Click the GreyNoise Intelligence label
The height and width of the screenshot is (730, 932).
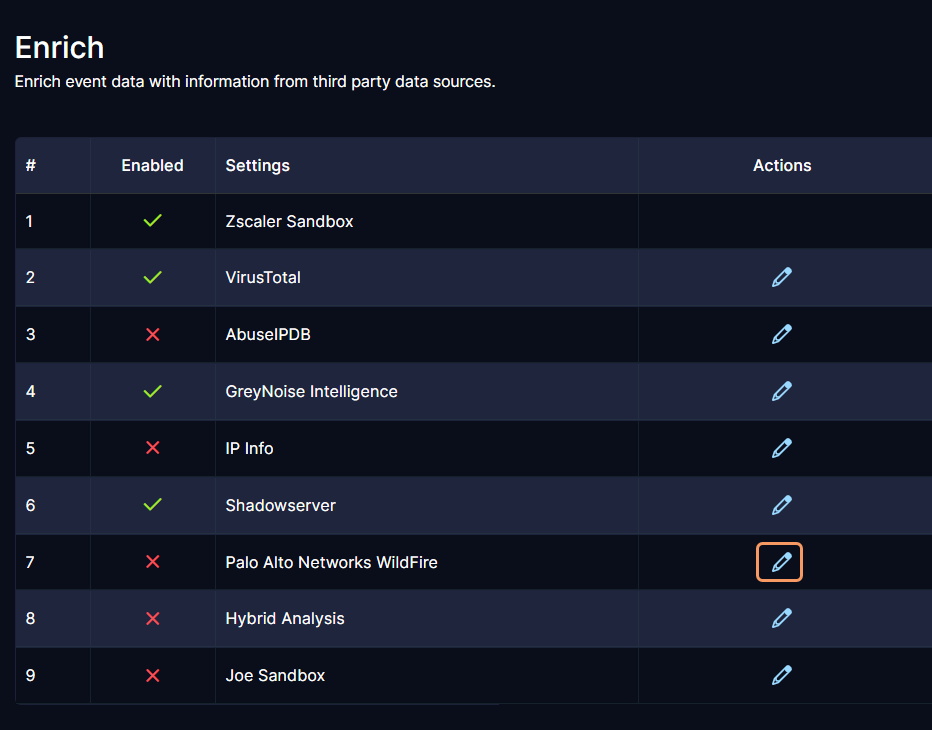click(312, 391)
